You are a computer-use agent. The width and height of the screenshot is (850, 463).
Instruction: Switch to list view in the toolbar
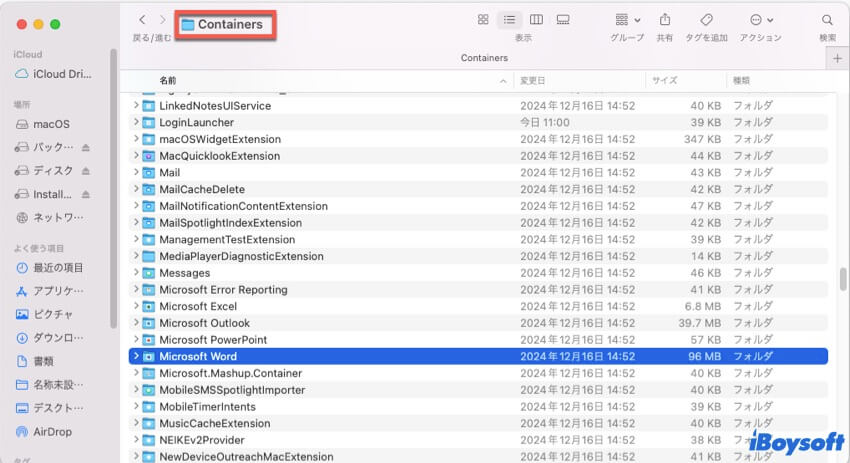(x=509, y=20)
